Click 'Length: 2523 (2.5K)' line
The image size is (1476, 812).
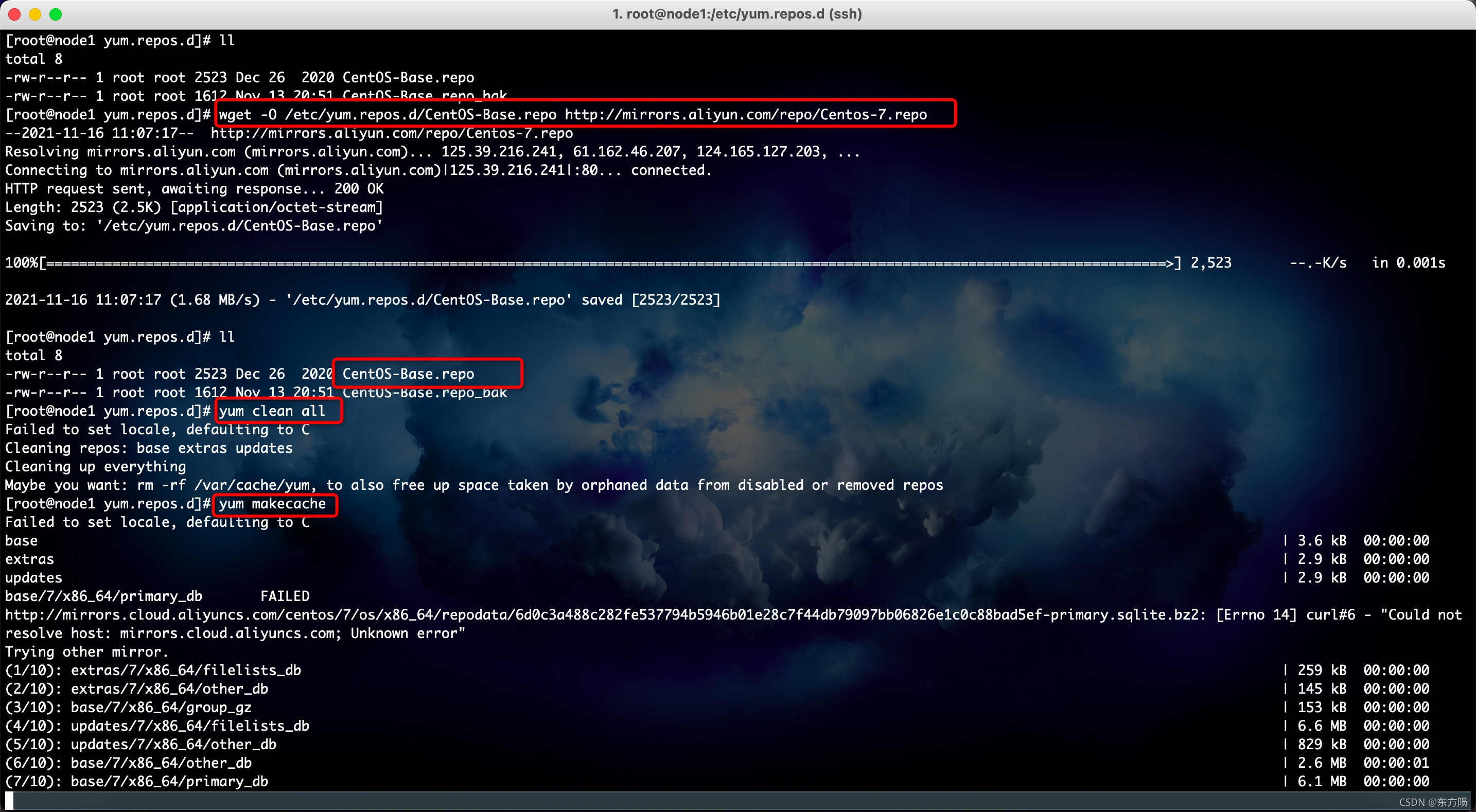pos(194,207)
